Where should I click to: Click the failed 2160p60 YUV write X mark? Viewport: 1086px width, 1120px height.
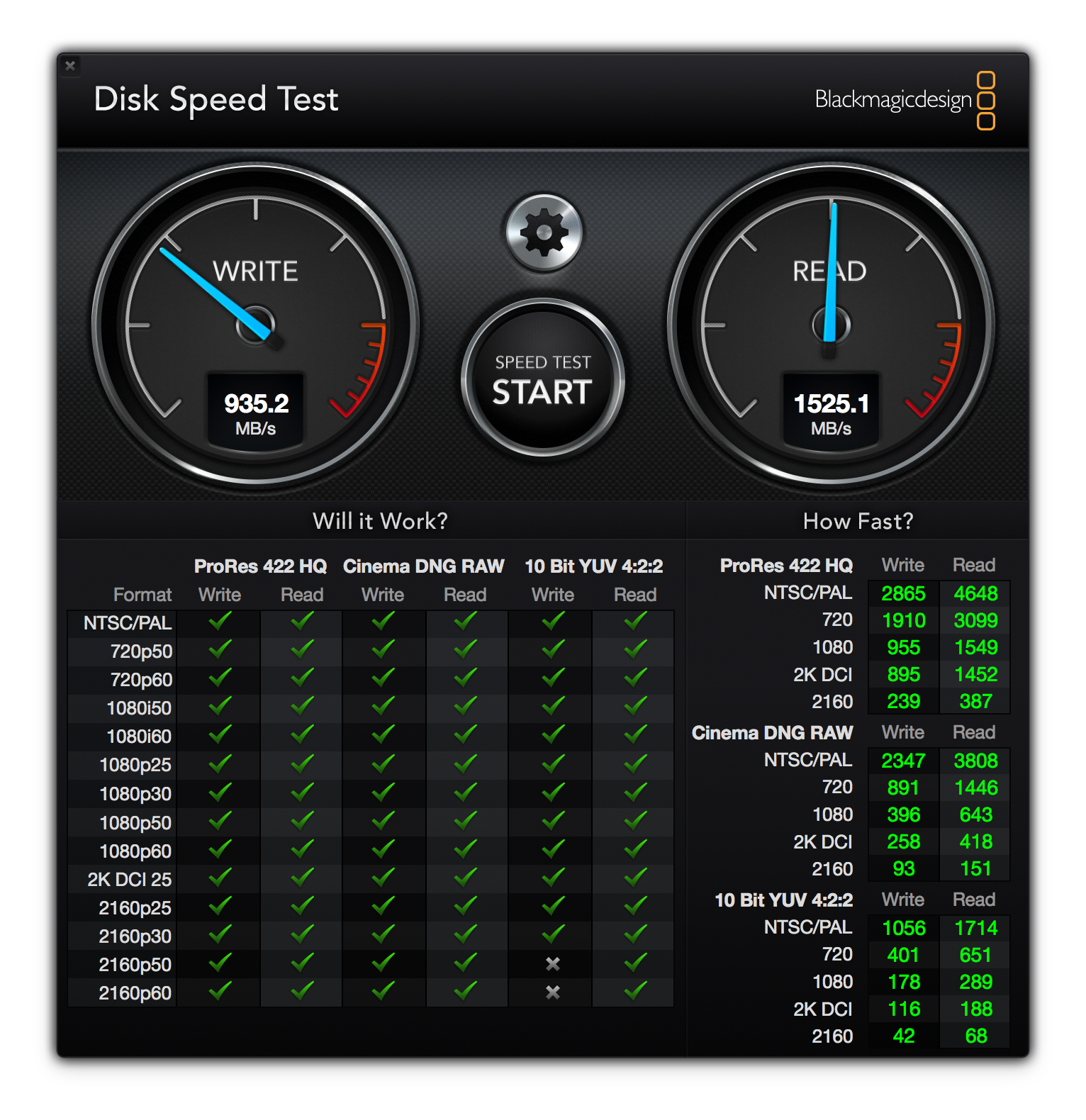[553, 992]
